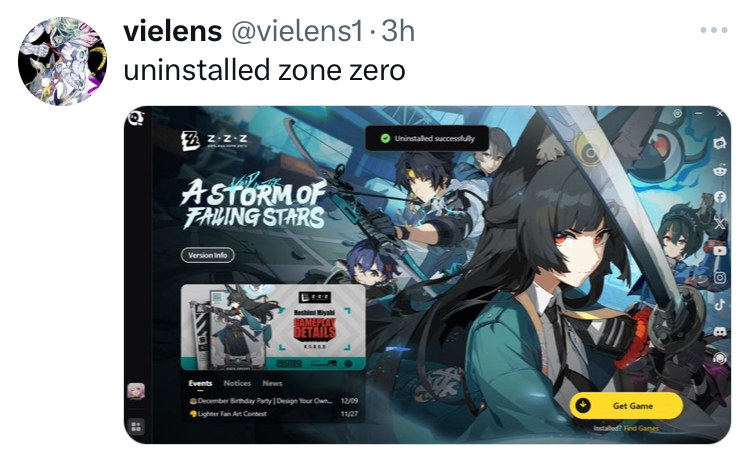750x451 pixels.
Task: Open the customer support headset icon
Action: click(719, 358)
